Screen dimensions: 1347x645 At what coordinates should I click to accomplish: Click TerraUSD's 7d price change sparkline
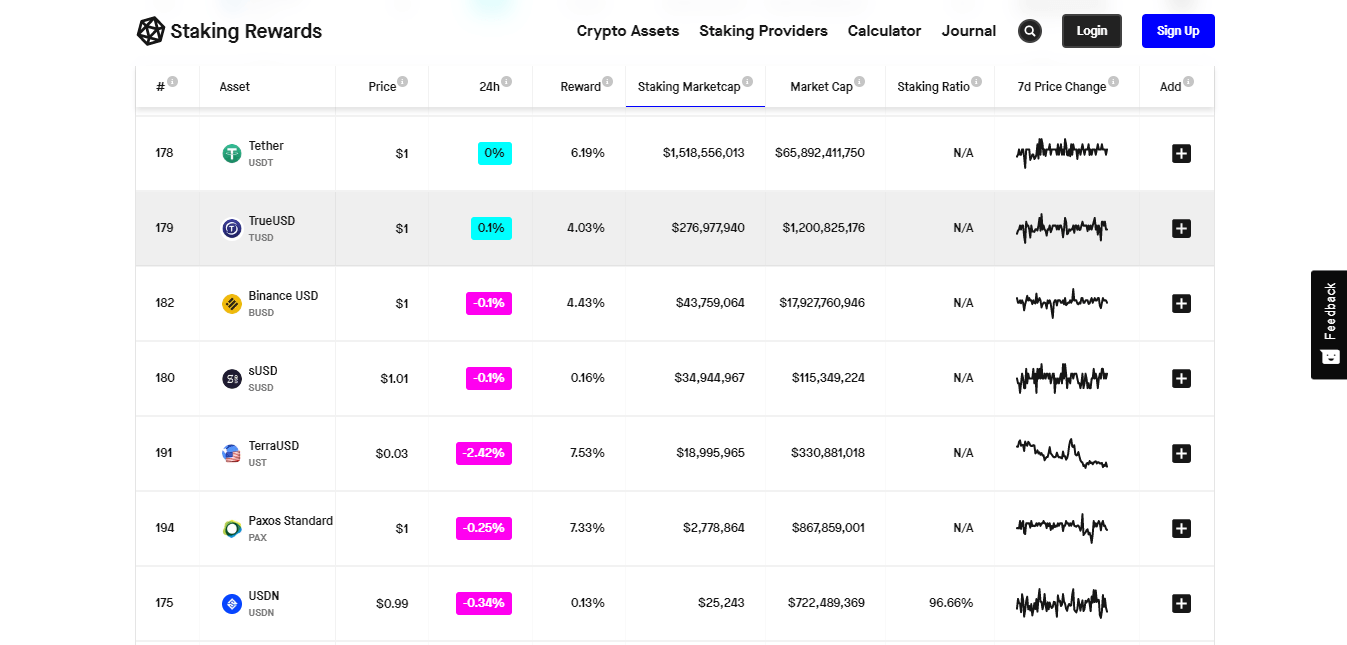pyautogui.click(x=1062, y=453)
